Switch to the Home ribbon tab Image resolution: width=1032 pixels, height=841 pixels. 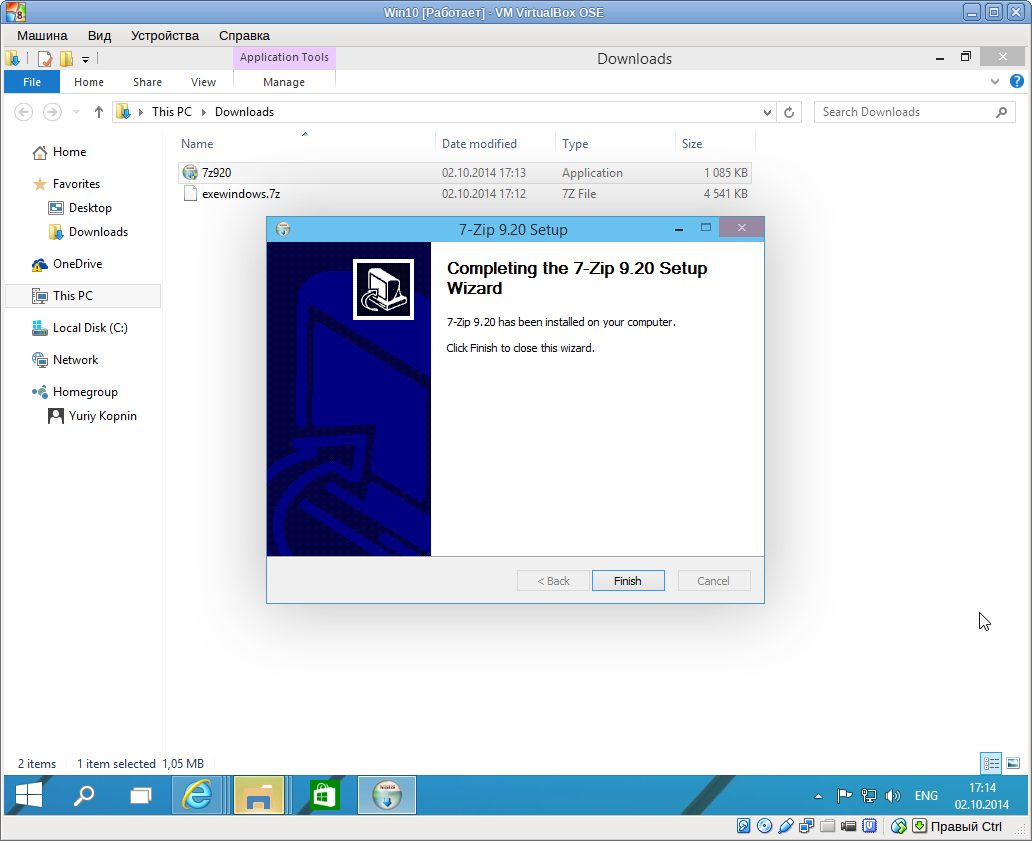89,82
